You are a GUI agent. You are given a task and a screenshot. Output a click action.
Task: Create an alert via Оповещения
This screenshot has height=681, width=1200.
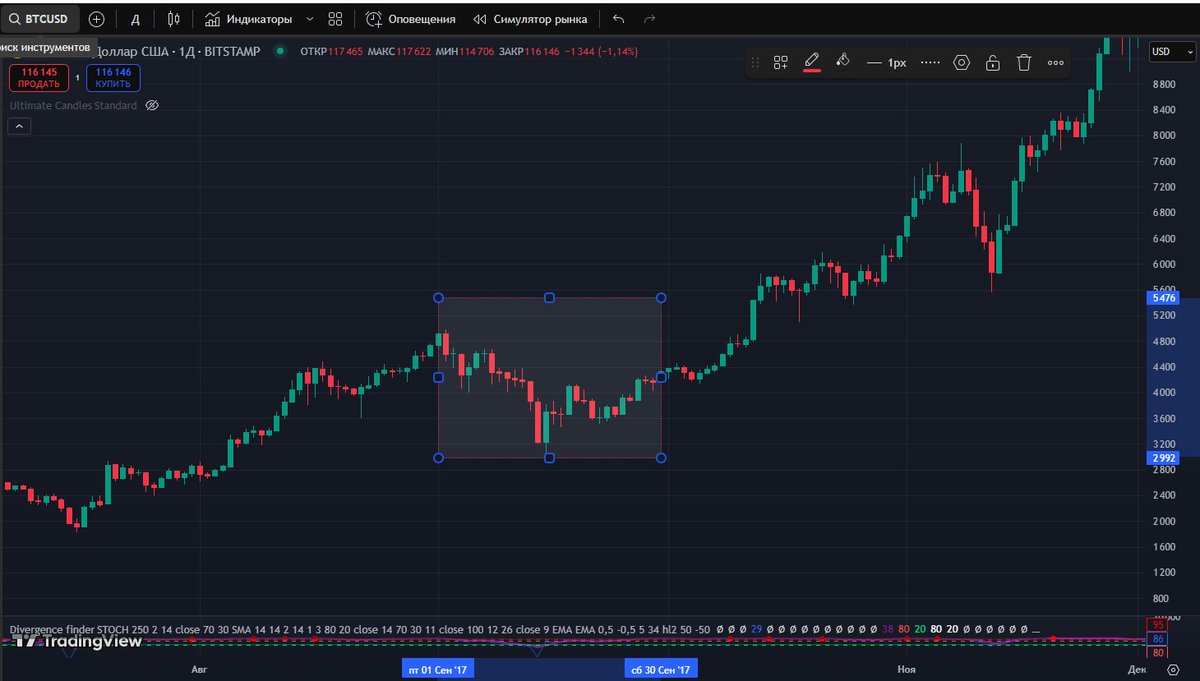click(410, 19)
